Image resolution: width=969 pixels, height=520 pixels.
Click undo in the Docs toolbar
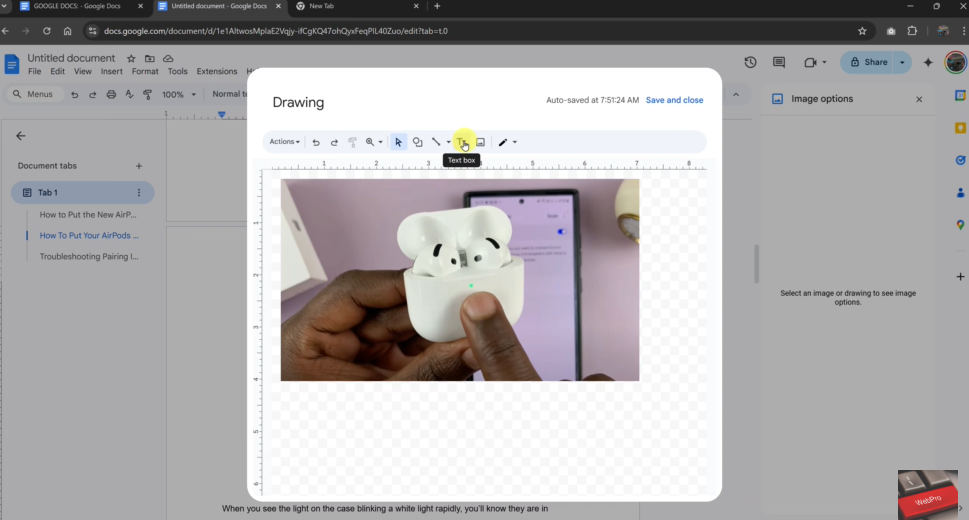(x=75, y=95)
